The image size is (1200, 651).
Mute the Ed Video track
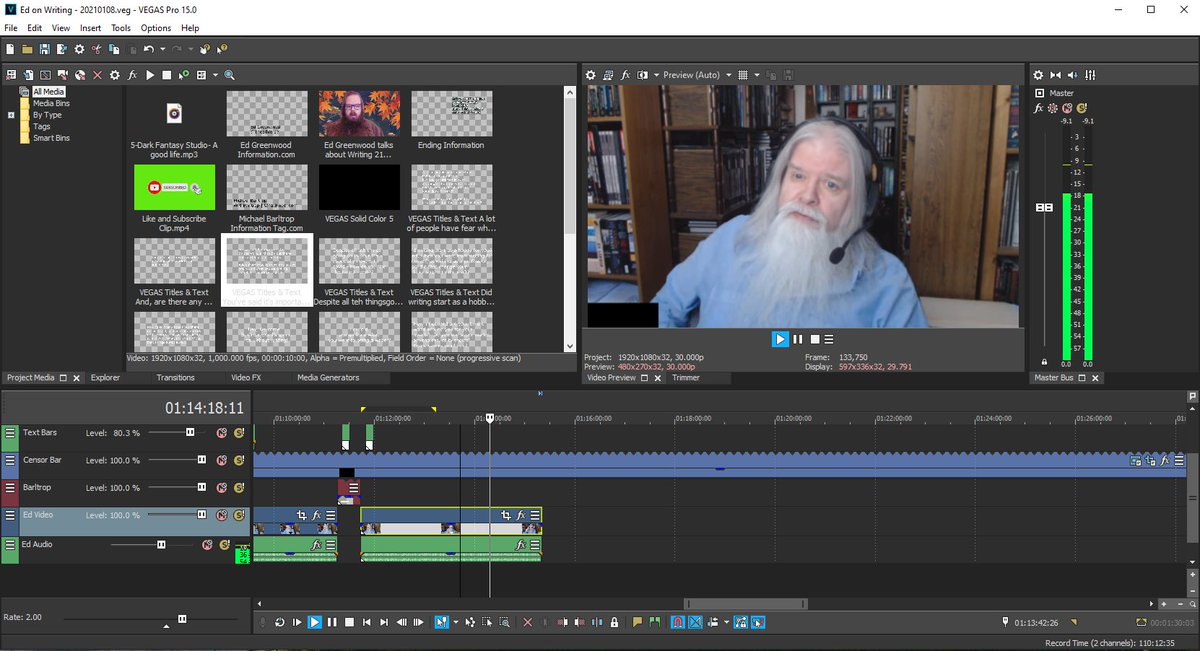point(223,515)
